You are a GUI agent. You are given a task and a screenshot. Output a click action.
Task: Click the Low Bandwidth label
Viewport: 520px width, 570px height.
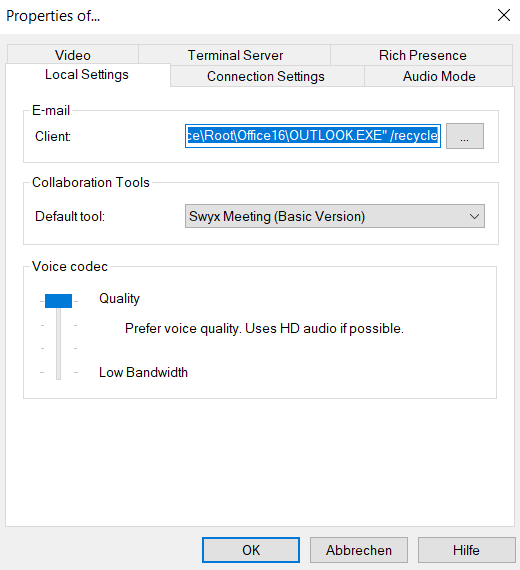[143, 372]
